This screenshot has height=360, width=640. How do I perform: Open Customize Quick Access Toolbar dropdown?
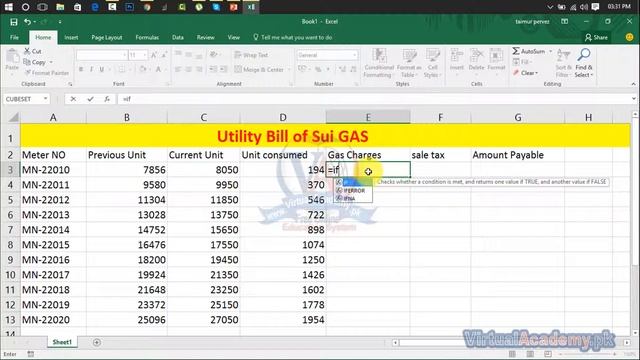click(60, 22)
